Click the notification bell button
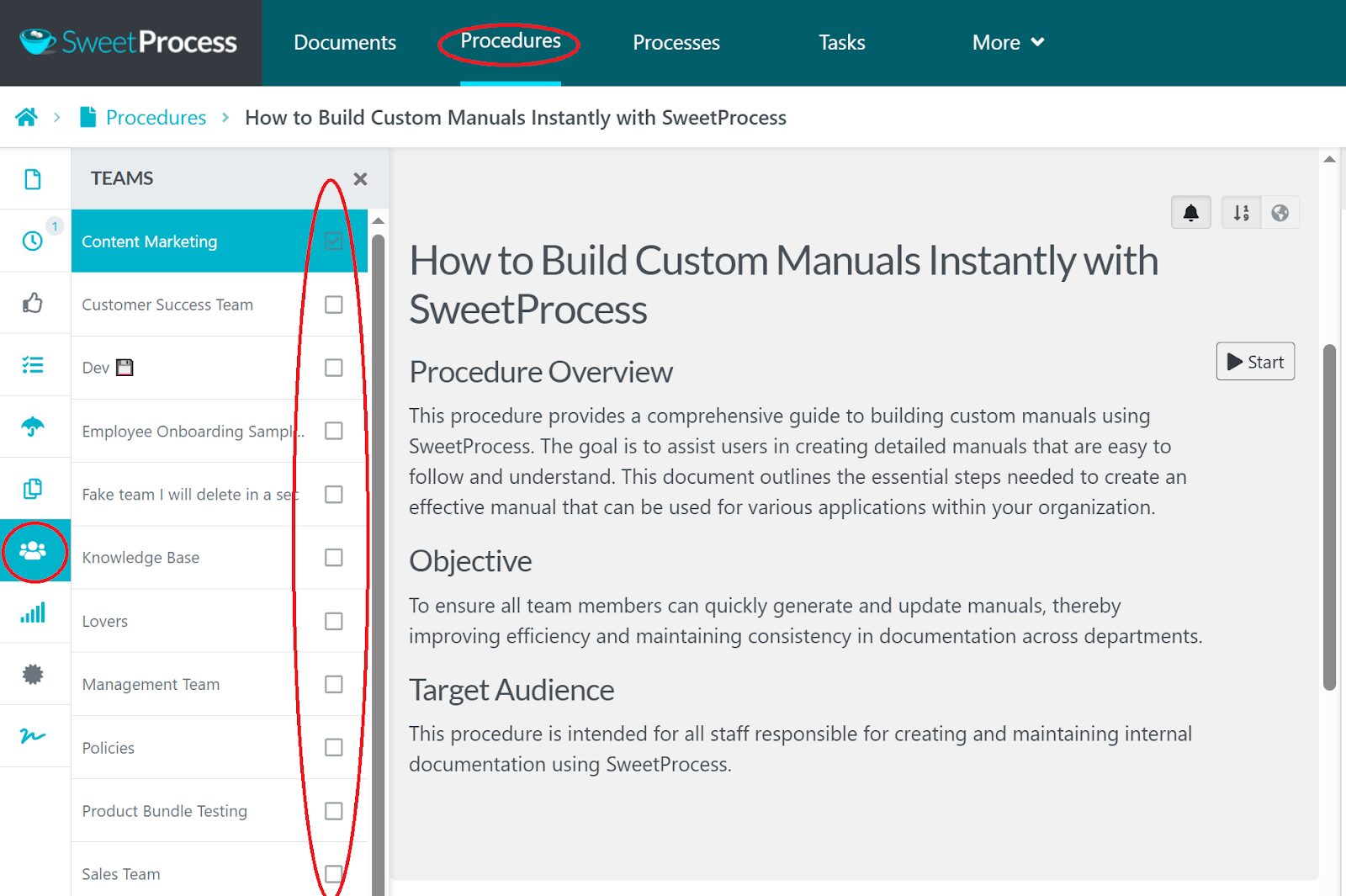 tap(1191, 213)
